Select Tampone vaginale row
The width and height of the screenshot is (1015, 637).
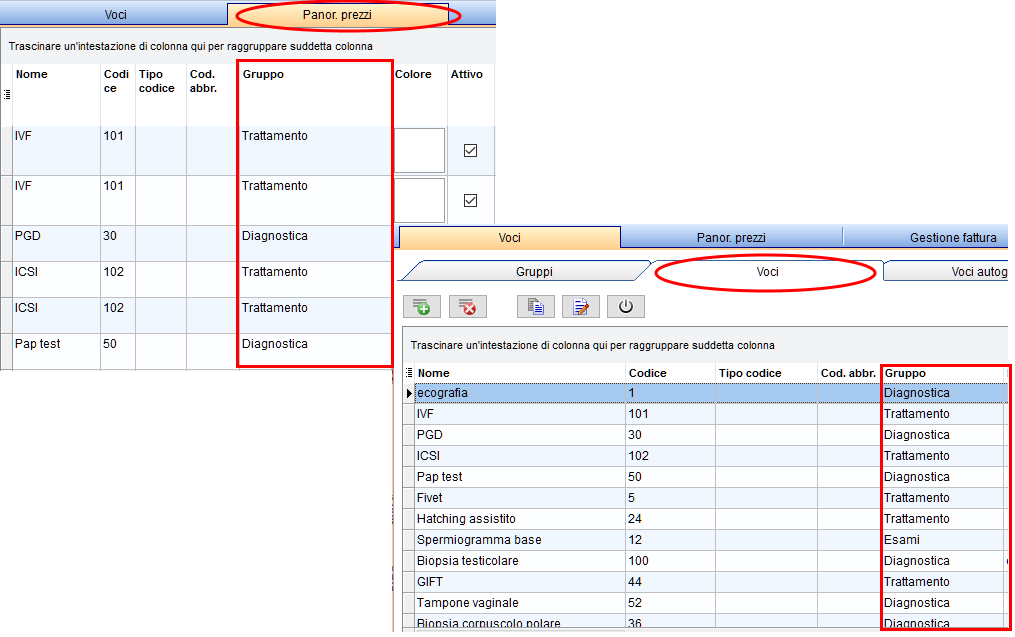coord(520,603)
